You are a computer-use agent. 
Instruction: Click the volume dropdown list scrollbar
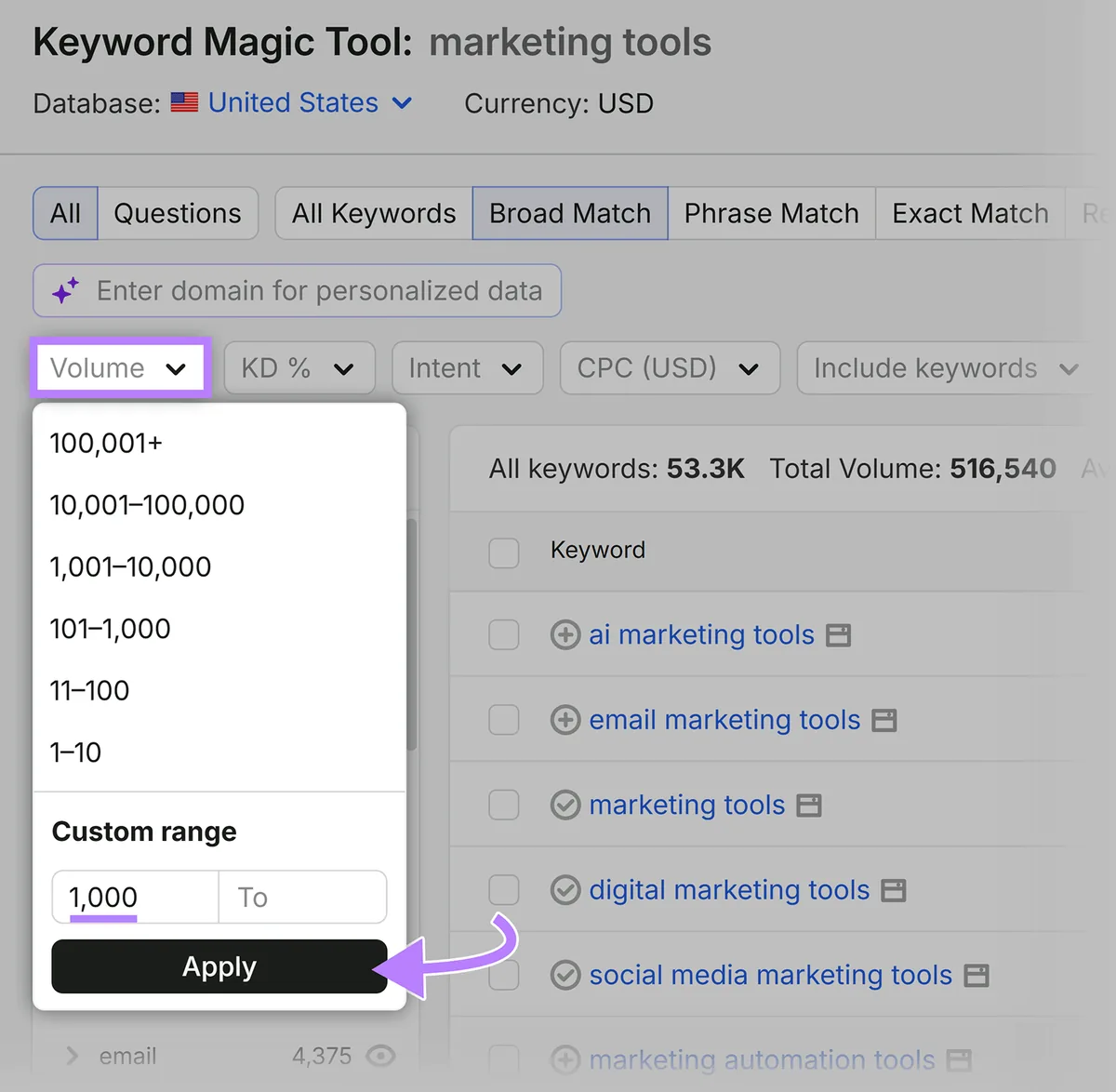411,634
